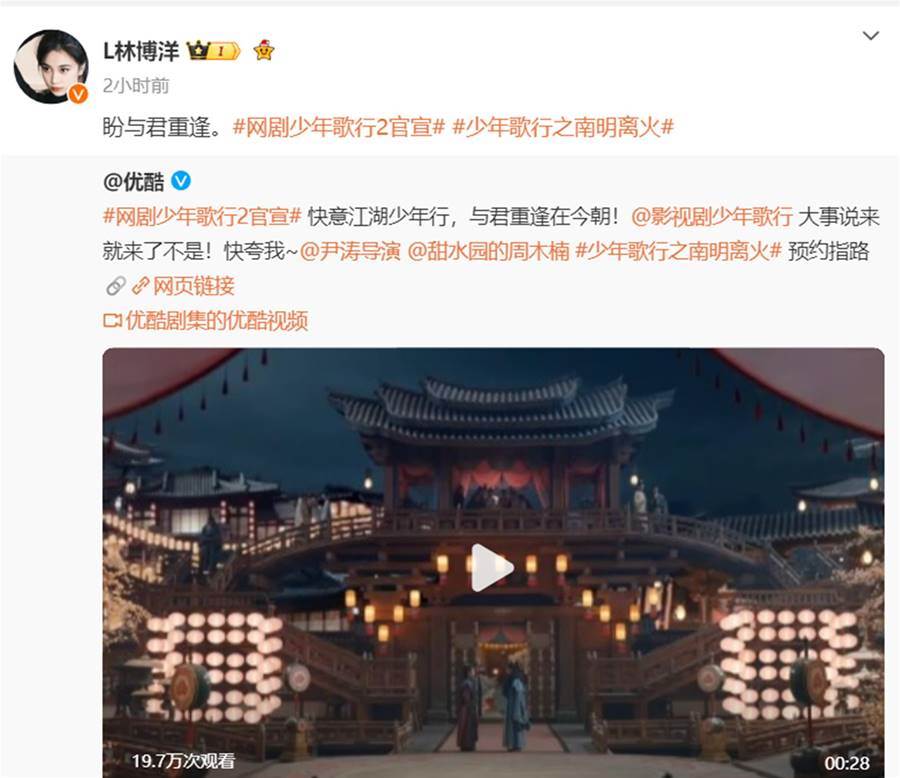The image size is (900, 778).
Task: Click the crown membership level badge
Action: [x=213, y=51]
